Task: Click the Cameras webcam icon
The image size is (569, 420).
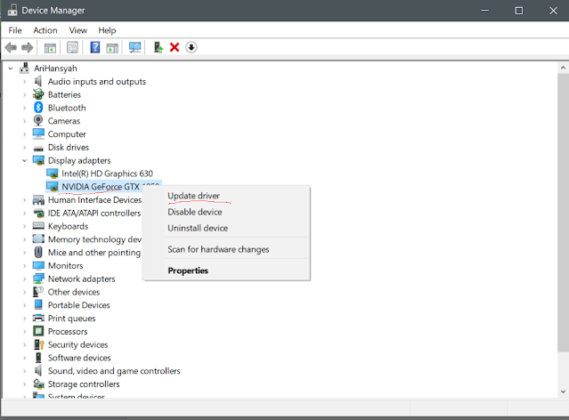Action: pyautogui.click(x=38, y=121)
